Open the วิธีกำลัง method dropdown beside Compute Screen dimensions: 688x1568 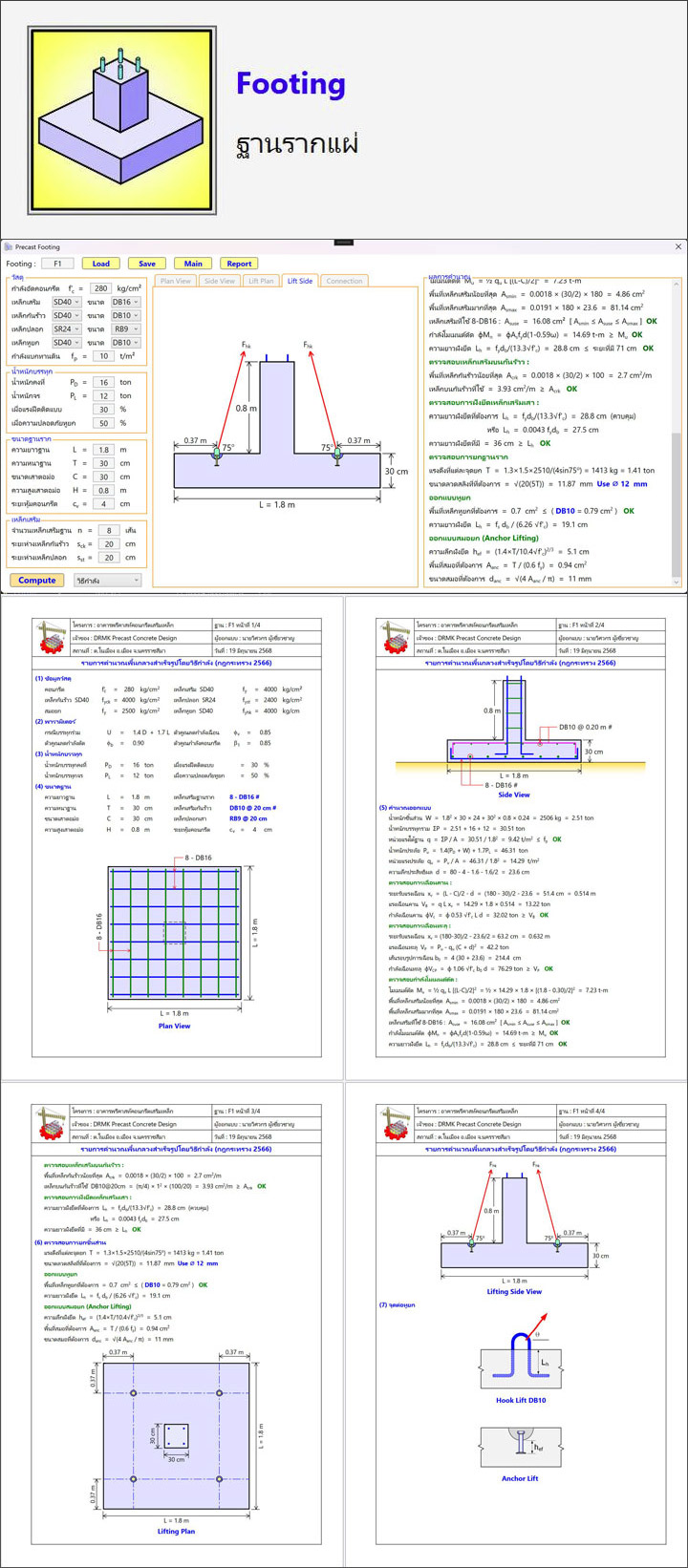click(107, 580)
